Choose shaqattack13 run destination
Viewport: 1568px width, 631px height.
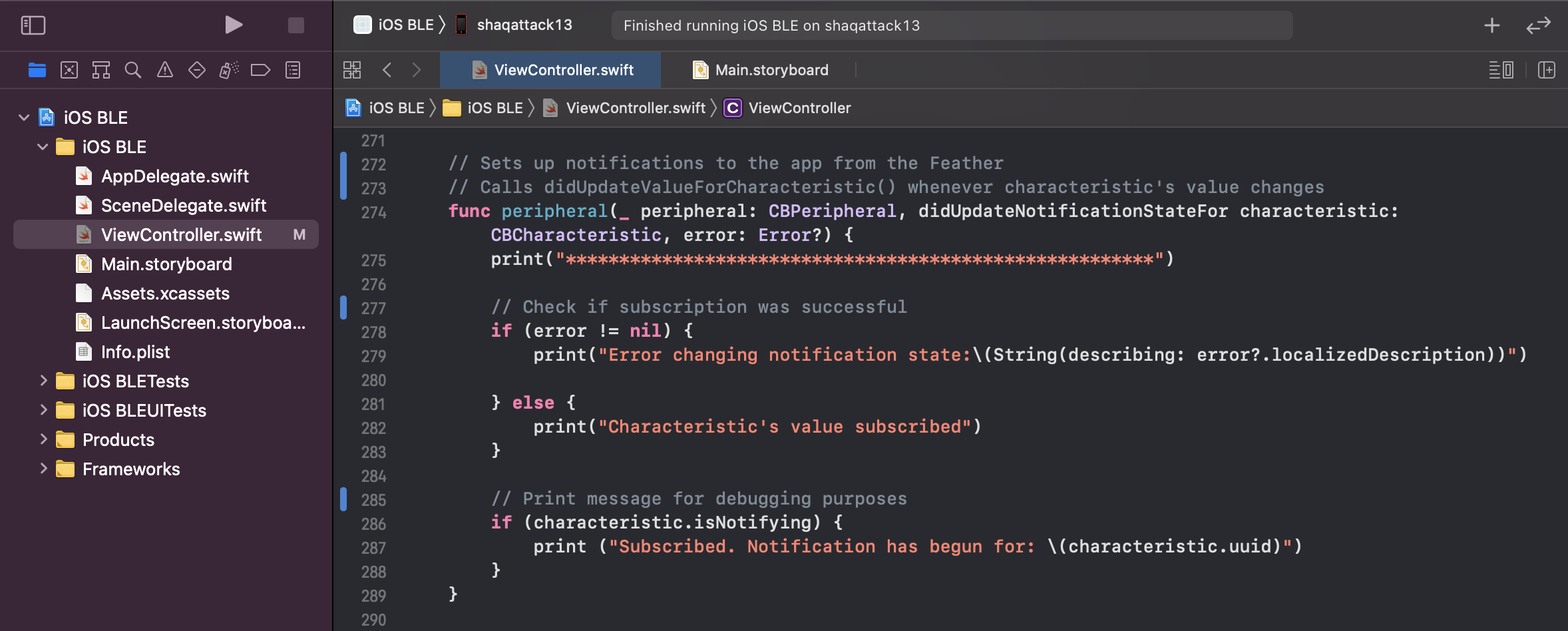(x=514, y=25)
